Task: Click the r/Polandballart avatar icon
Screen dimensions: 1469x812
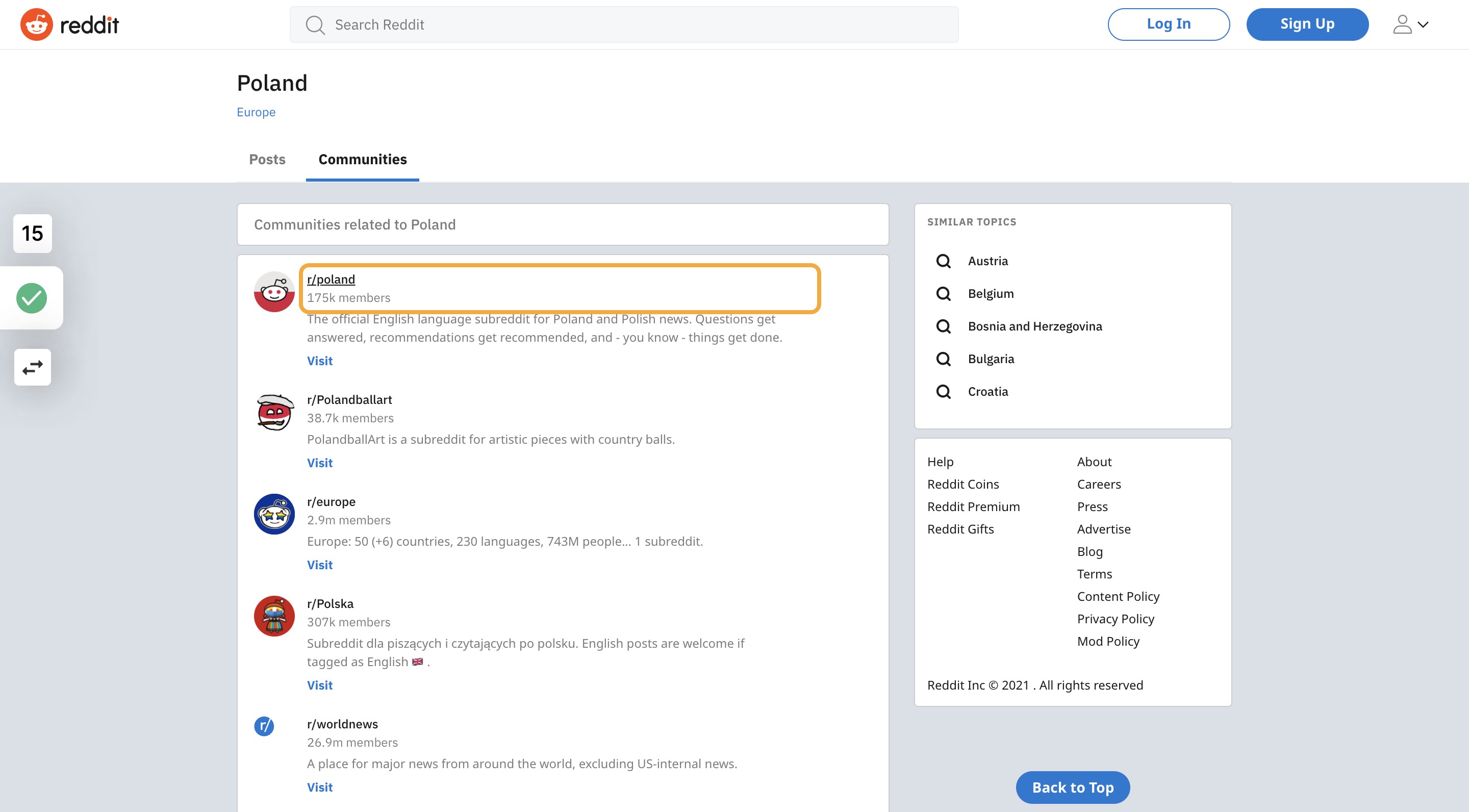Action: [274, 412]
